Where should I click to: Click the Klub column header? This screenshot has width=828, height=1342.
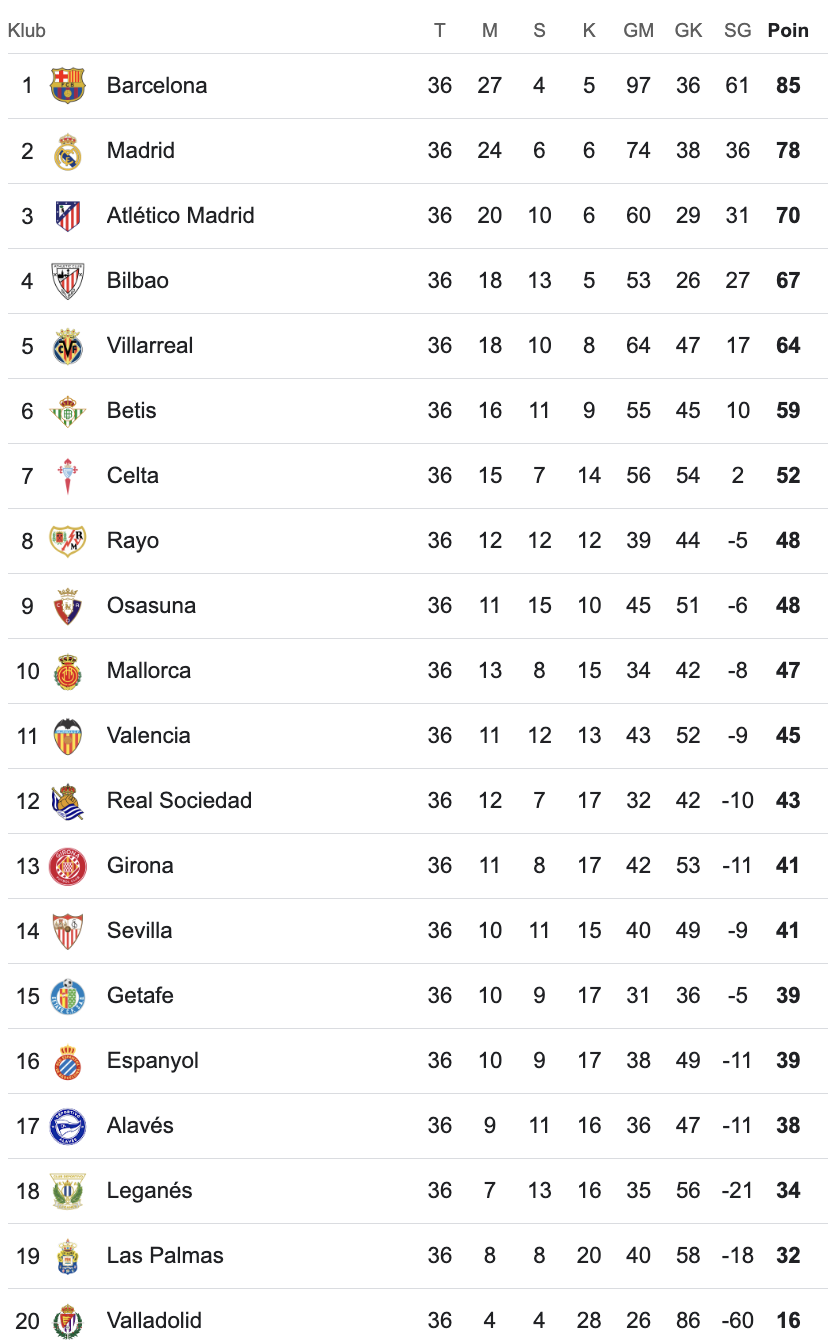(x=27, y=31)
